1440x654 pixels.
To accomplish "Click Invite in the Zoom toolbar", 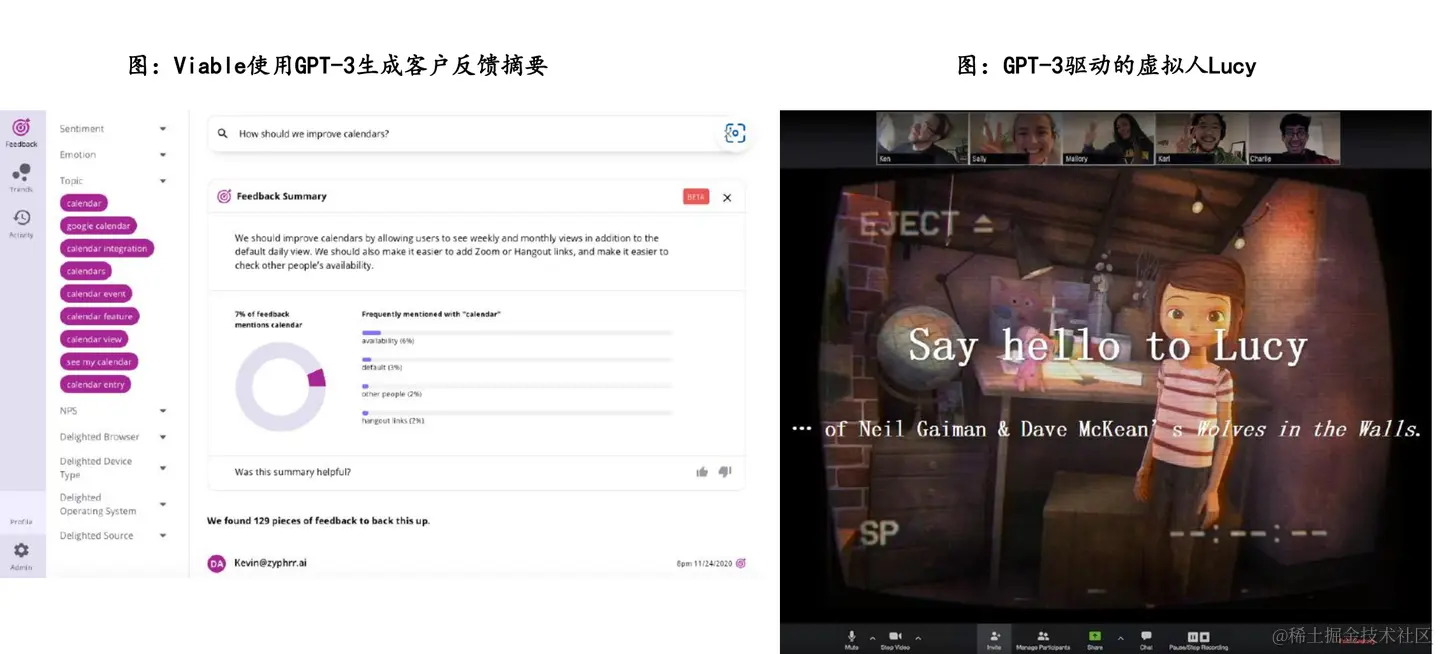I will tap(994, 640).
